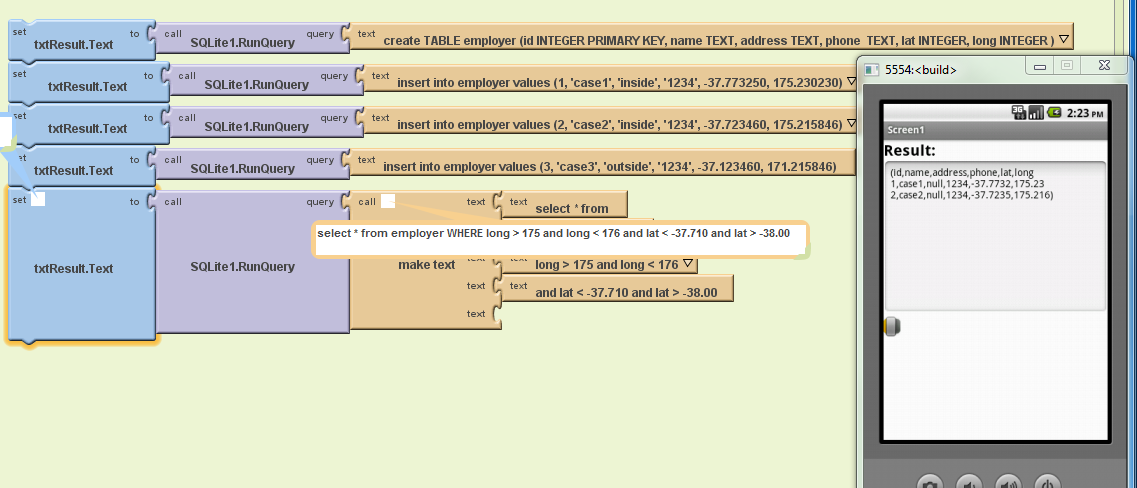Click the 5554:<build> emulator window title
The image size is (1137, 488).
tap(921, 70)
